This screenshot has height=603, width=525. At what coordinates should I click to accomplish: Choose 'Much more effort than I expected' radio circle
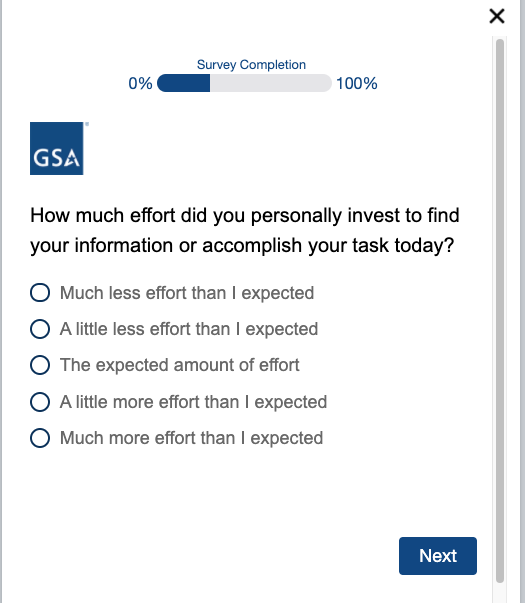40,438
